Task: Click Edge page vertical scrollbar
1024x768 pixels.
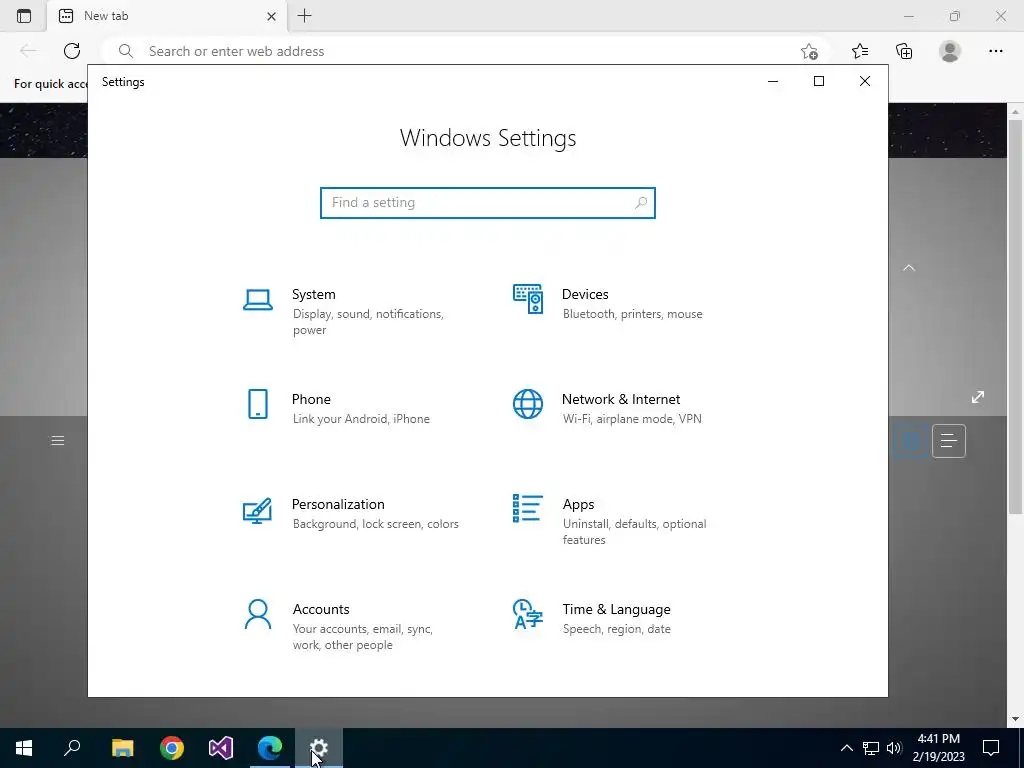Action: tap(1015, 316)
